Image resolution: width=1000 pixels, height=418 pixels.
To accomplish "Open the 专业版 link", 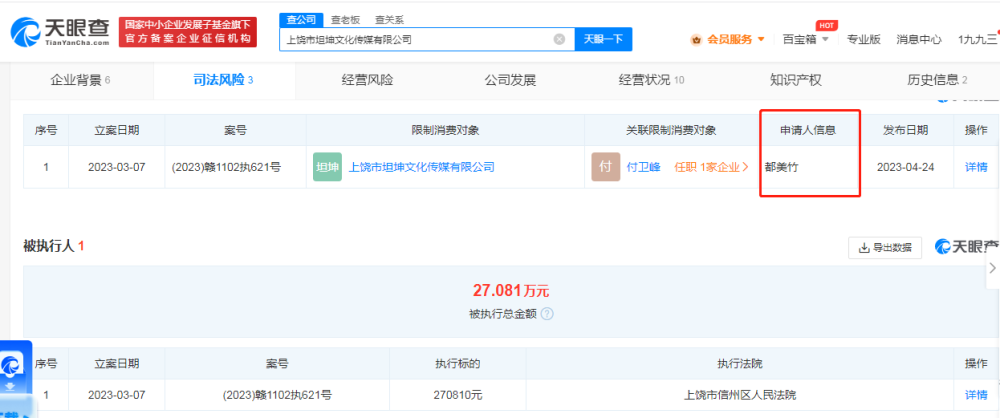I will coord(864,39).
